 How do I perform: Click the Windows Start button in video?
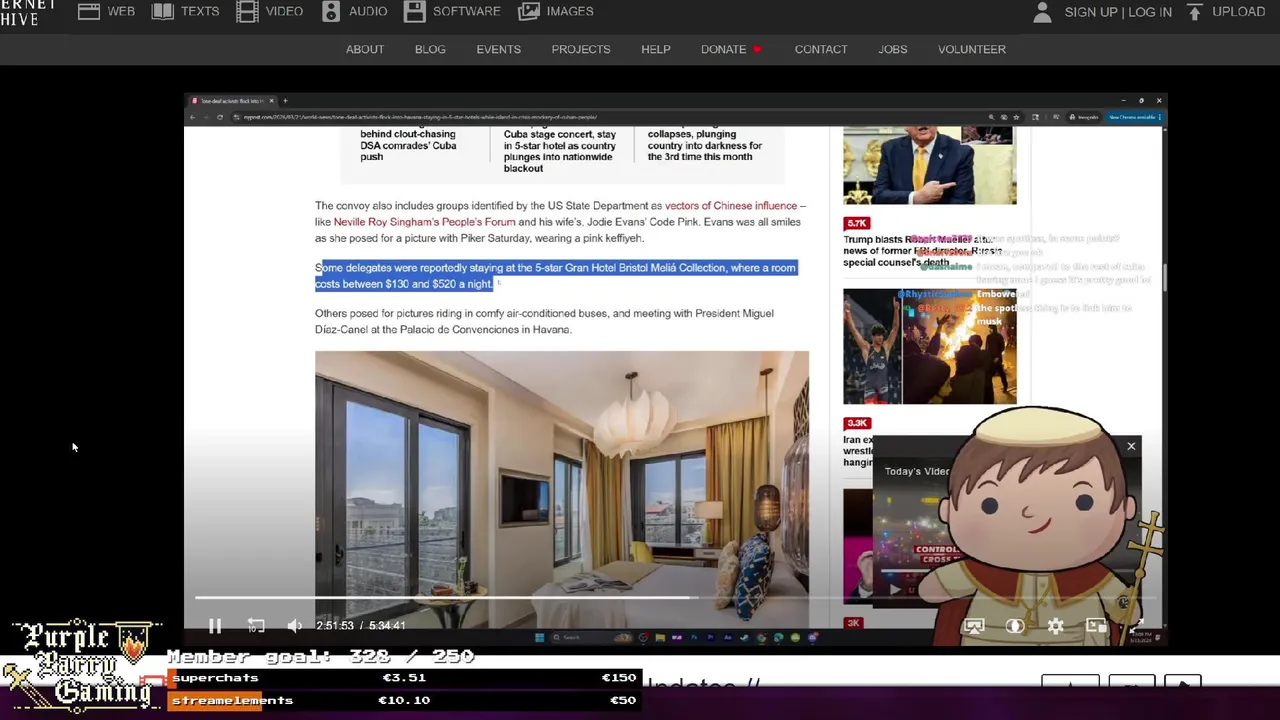pos(539,637)
